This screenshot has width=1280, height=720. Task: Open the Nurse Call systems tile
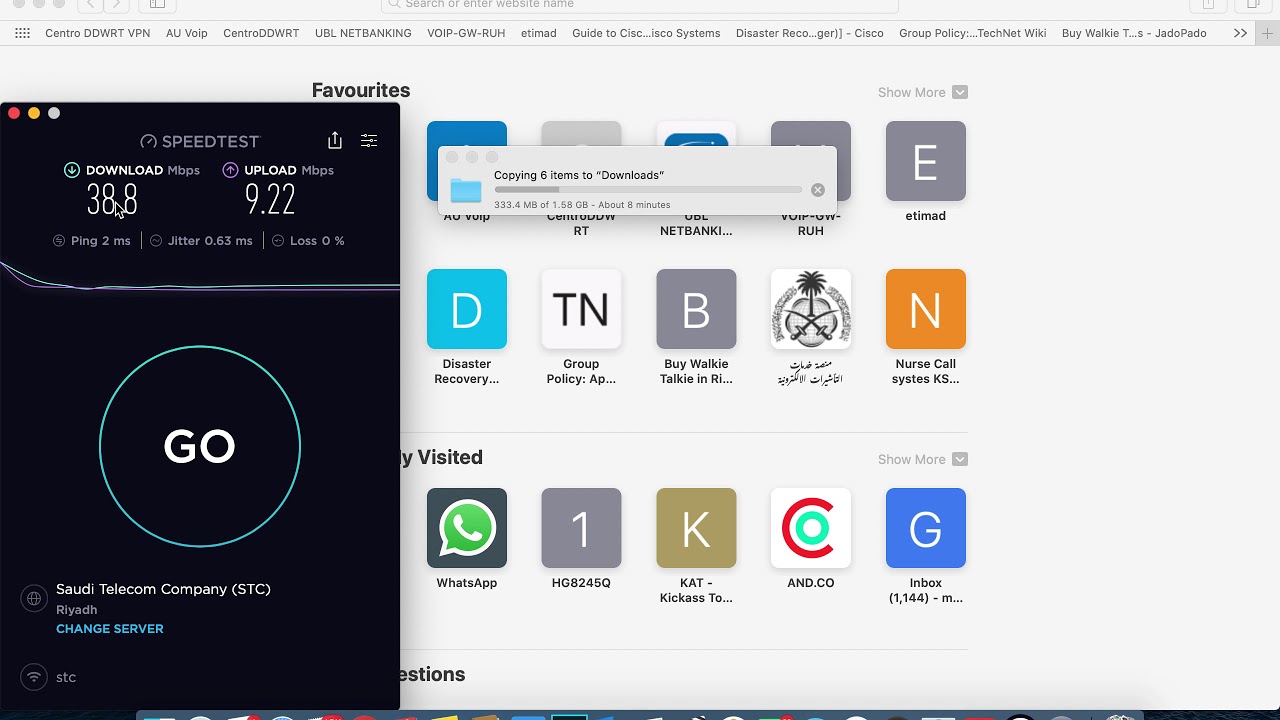pyautogui.click(x=926, y=309)
